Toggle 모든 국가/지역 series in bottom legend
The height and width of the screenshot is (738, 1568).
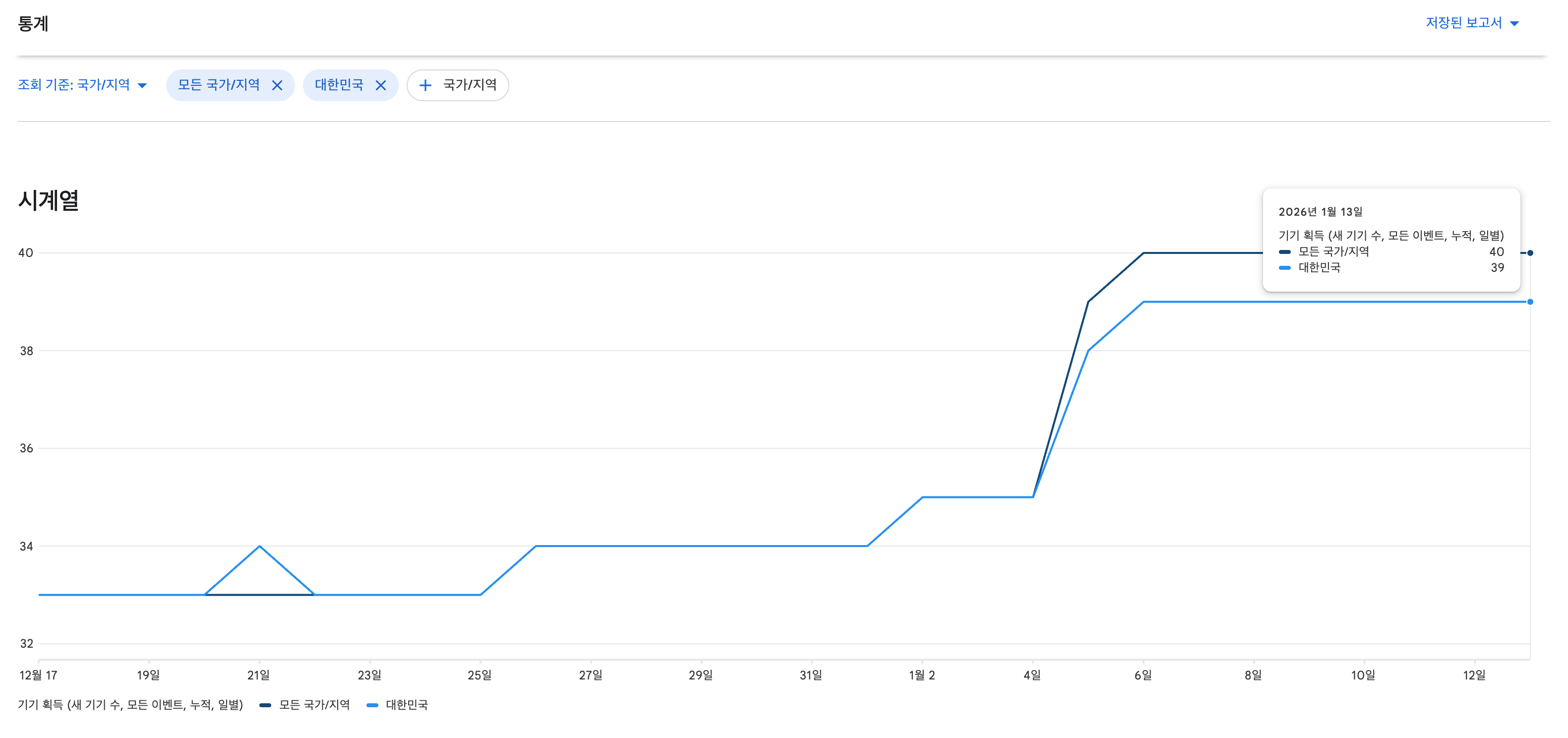point(314,704)
